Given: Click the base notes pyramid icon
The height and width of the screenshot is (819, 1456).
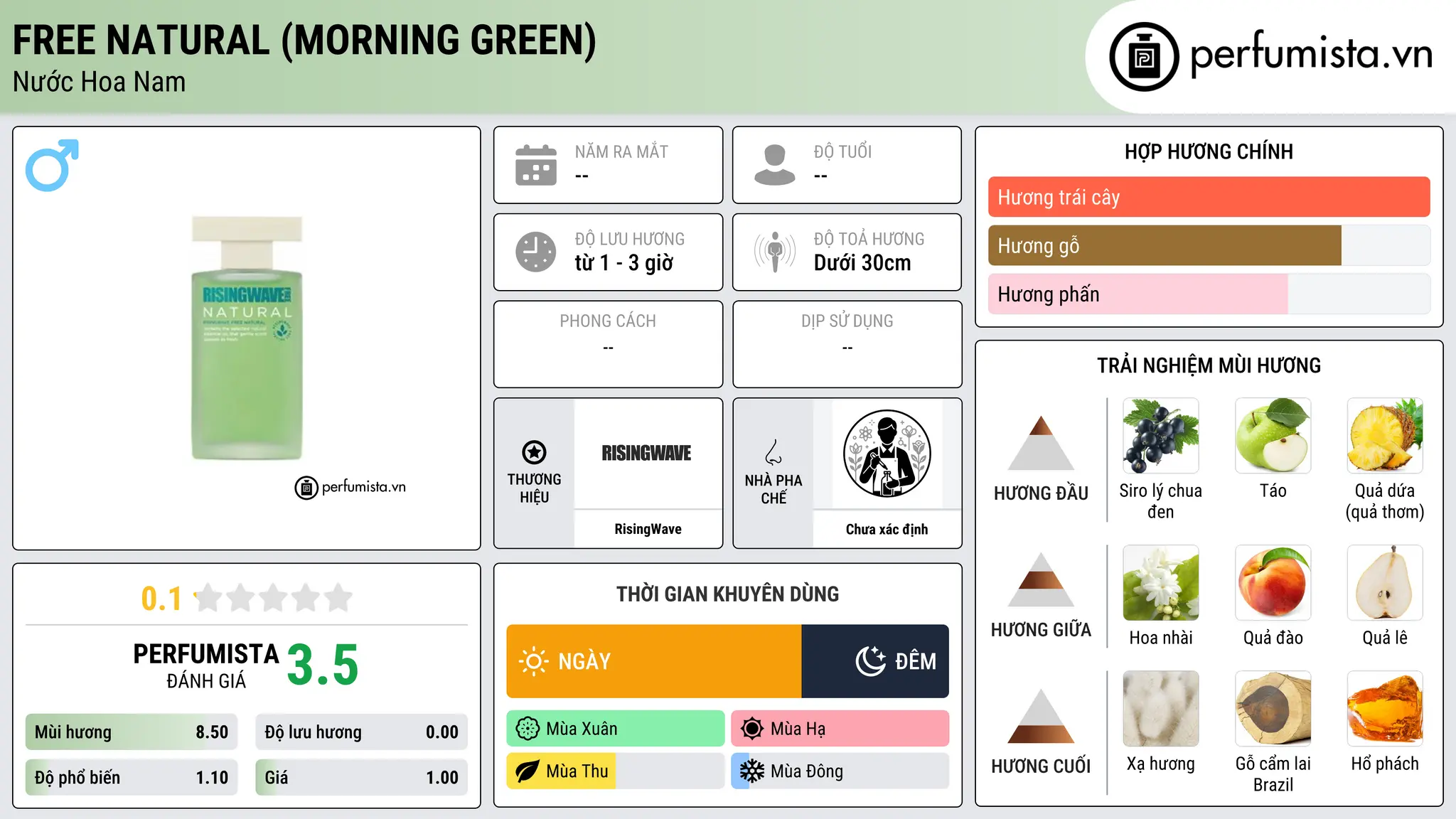Looking at the screenshot, I should 1041,716.
